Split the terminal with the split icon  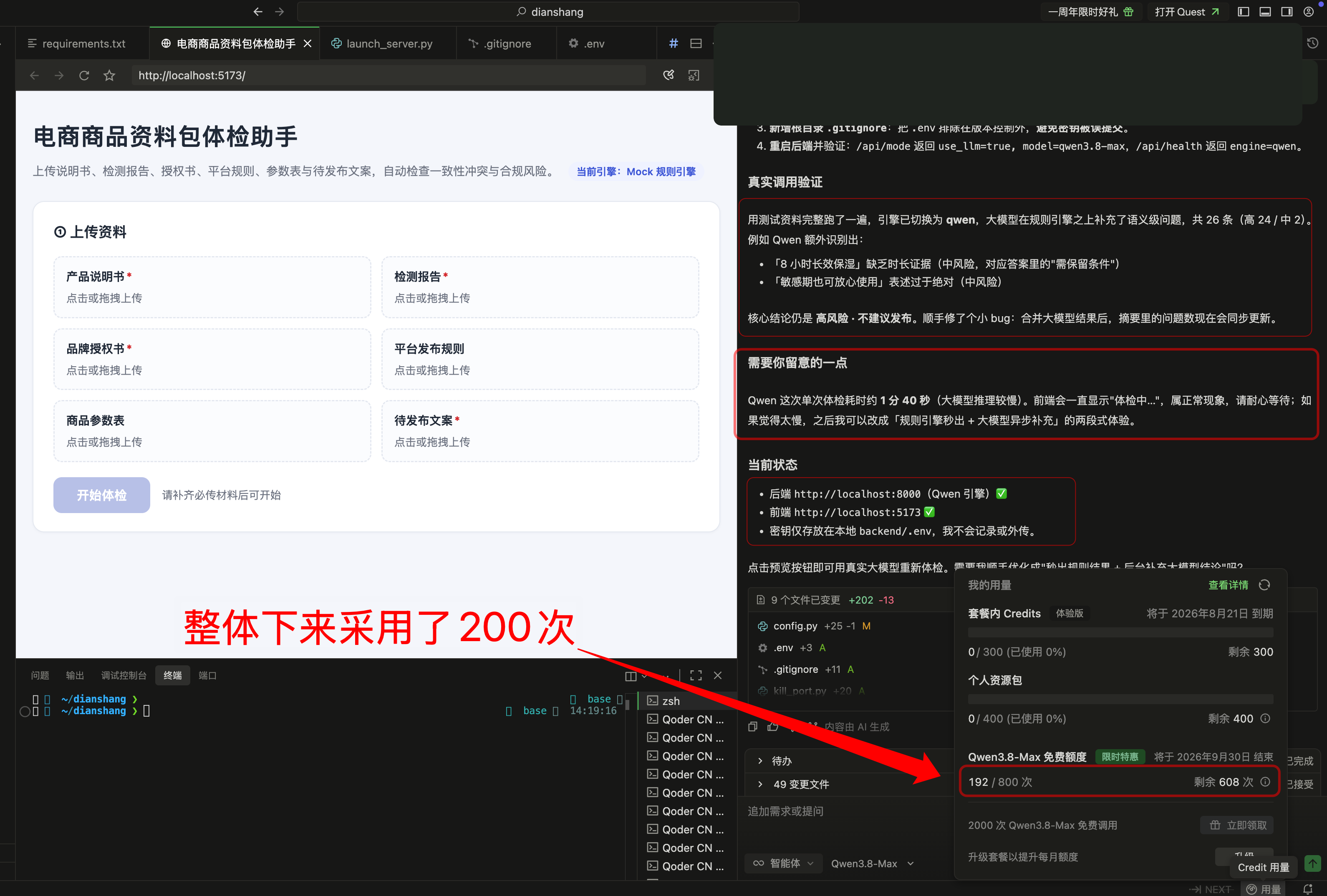click(x=631, y=676)
